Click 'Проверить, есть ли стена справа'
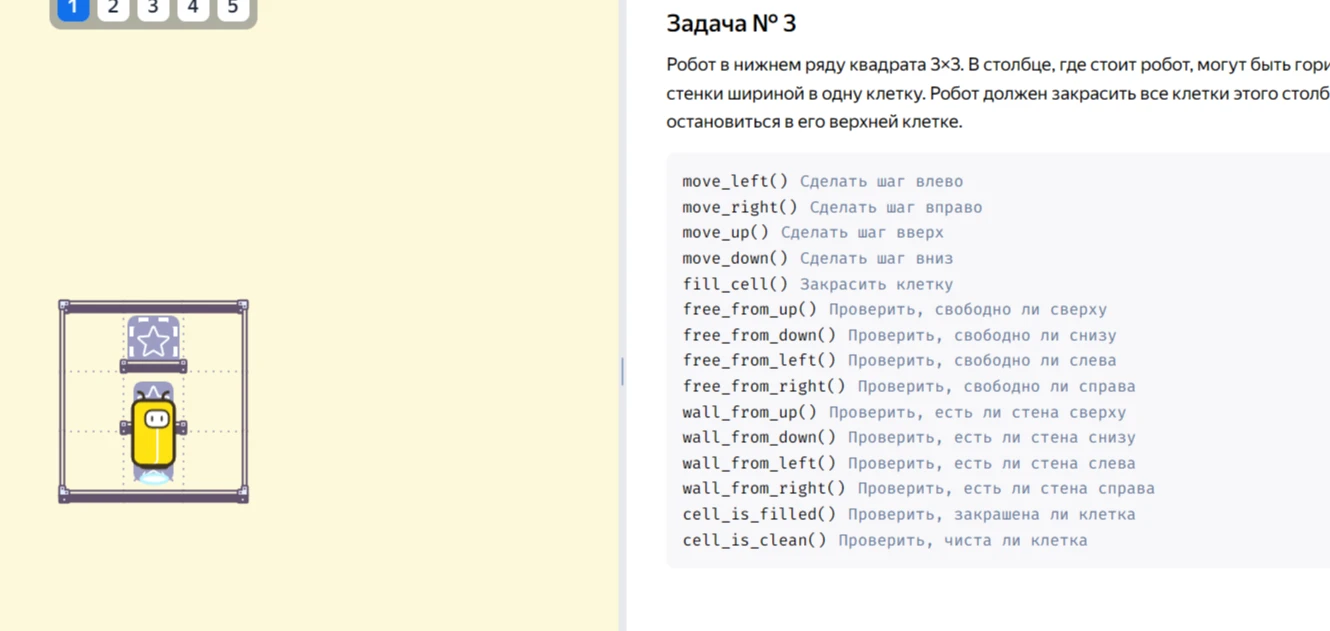The width and height of the screenshot is (1330, 631). pos(1006,488)
